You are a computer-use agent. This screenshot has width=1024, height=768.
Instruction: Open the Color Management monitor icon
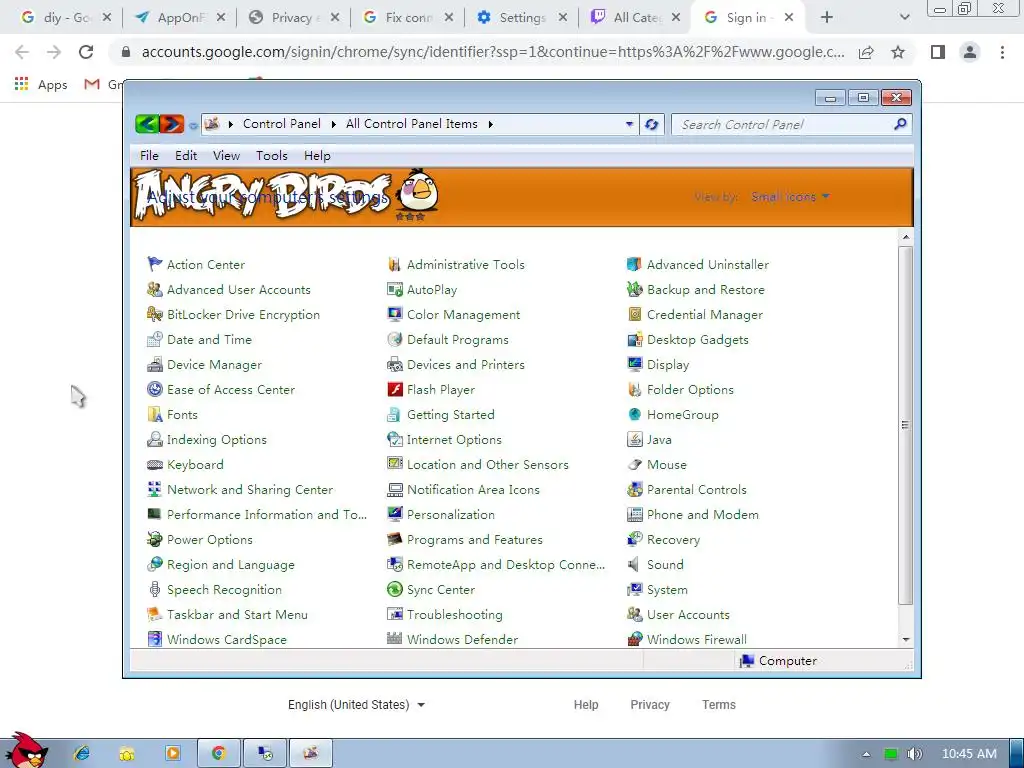click(x=394, y=314)
